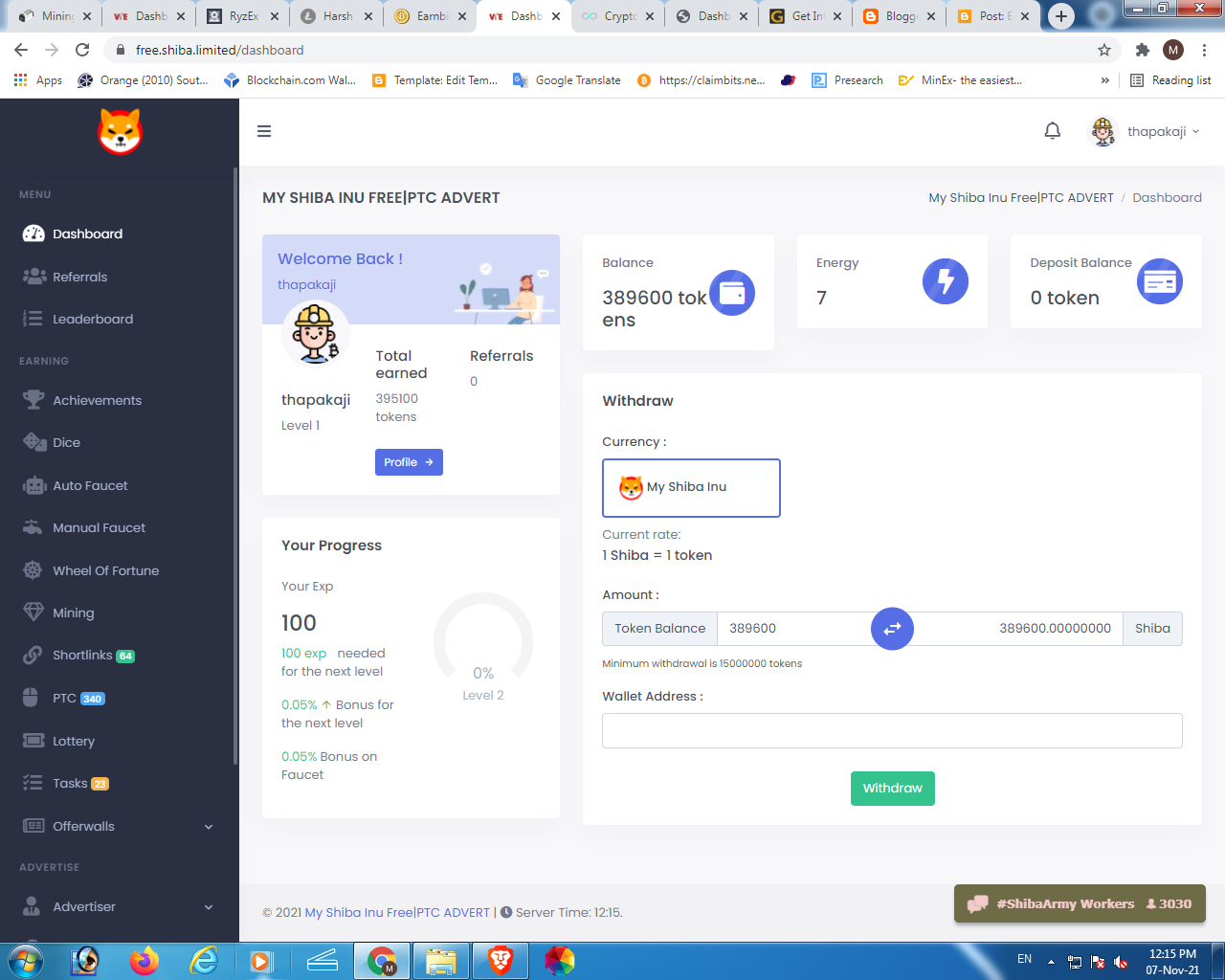Open the notifications bell
This screenshot has width=1225, height=980.
point(1053,131)
